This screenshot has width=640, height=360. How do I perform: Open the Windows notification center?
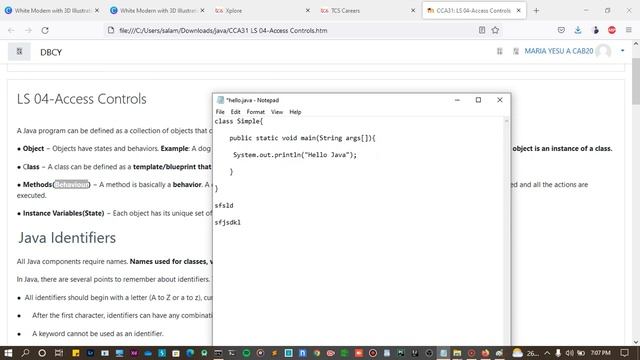tap(624, 353)
